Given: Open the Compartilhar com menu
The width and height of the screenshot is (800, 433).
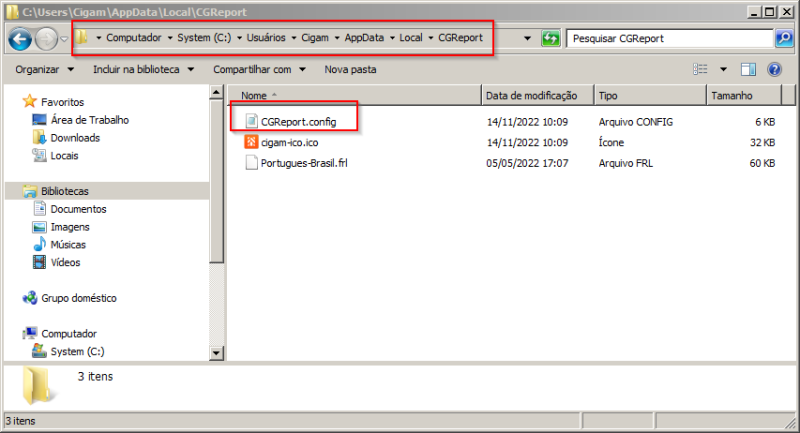Looking at the screenshot, I should click(259, 69).
